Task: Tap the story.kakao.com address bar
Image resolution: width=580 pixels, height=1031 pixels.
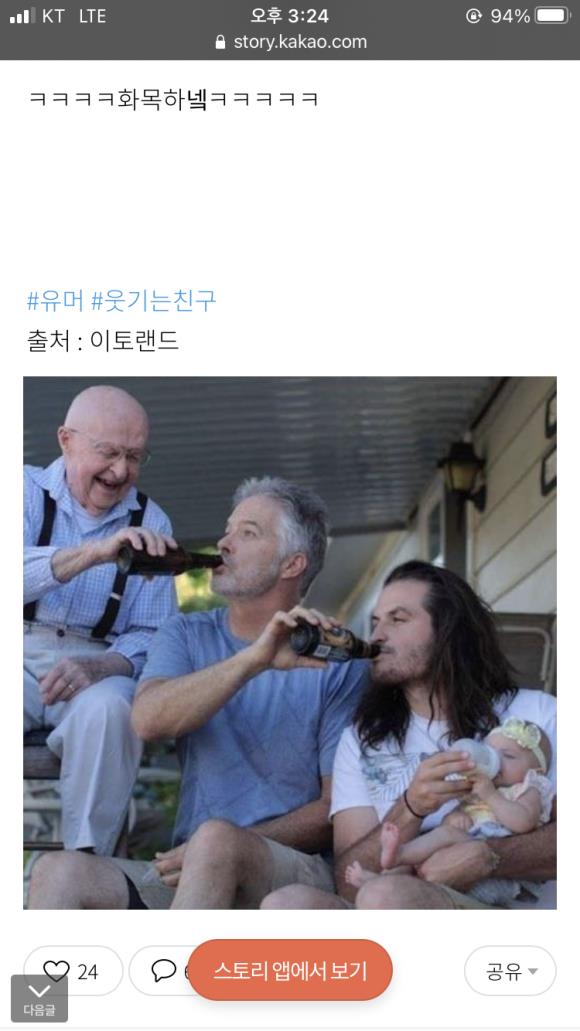Action: tap(290, 42)
